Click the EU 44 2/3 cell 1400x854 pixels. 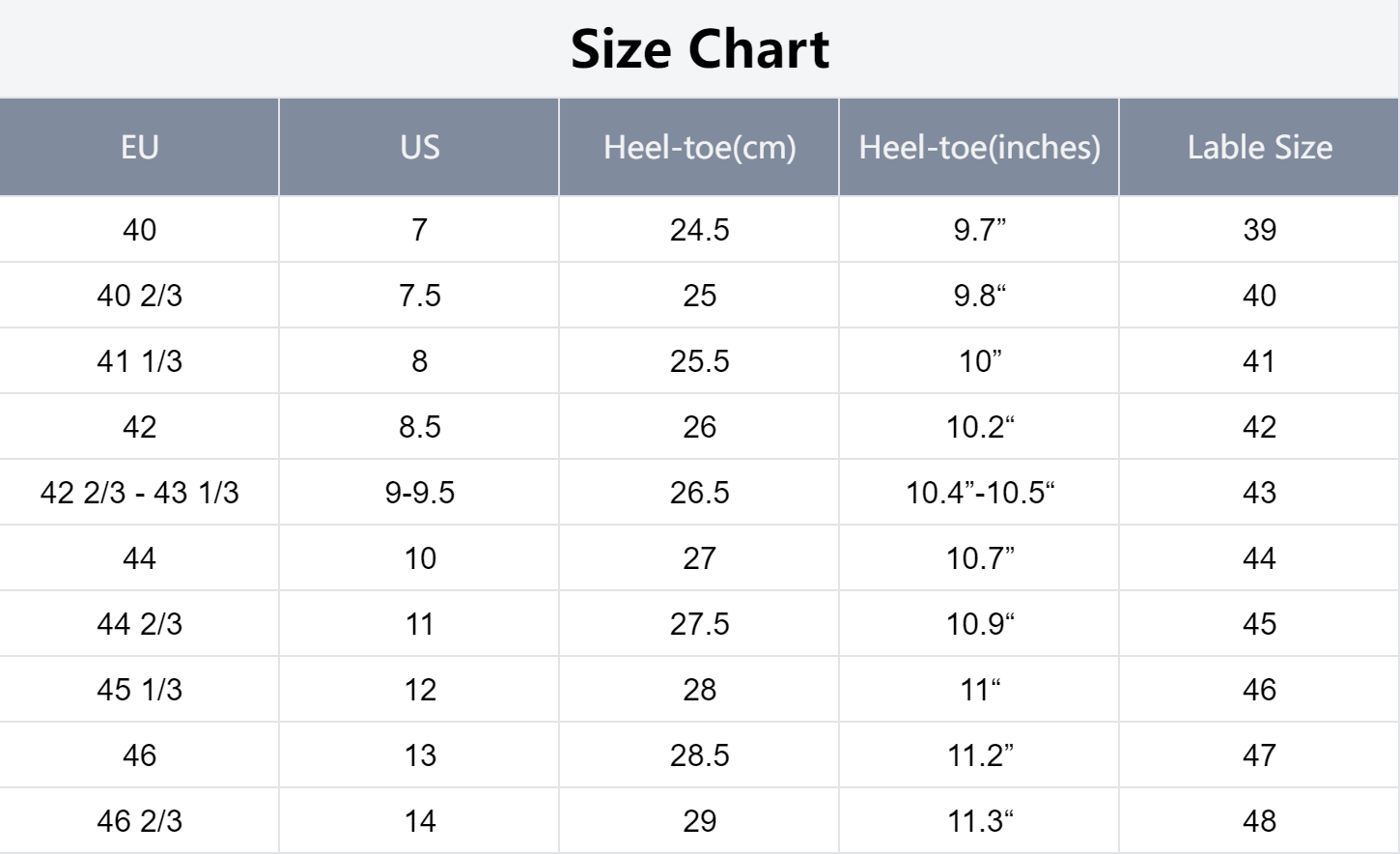[139, 623]
